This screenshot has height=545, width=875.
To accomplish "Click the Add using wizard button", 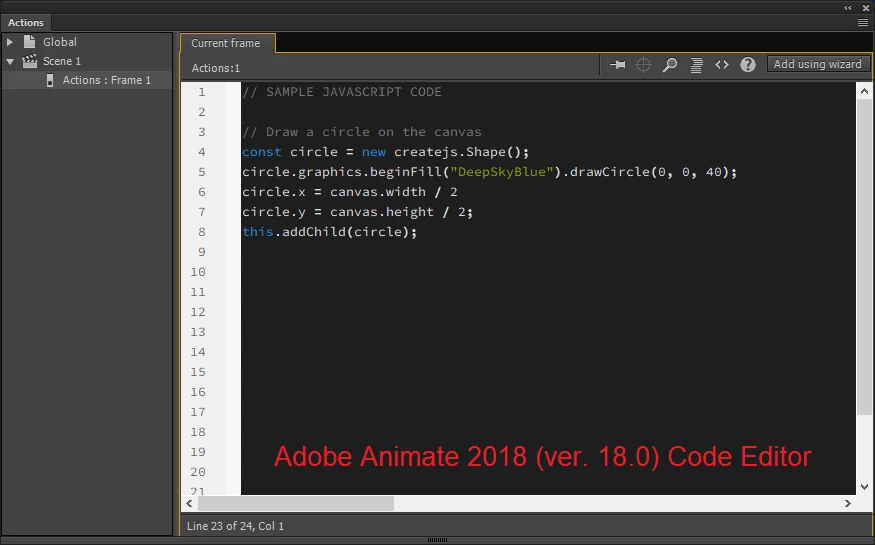I will click(x=818, y=64).
